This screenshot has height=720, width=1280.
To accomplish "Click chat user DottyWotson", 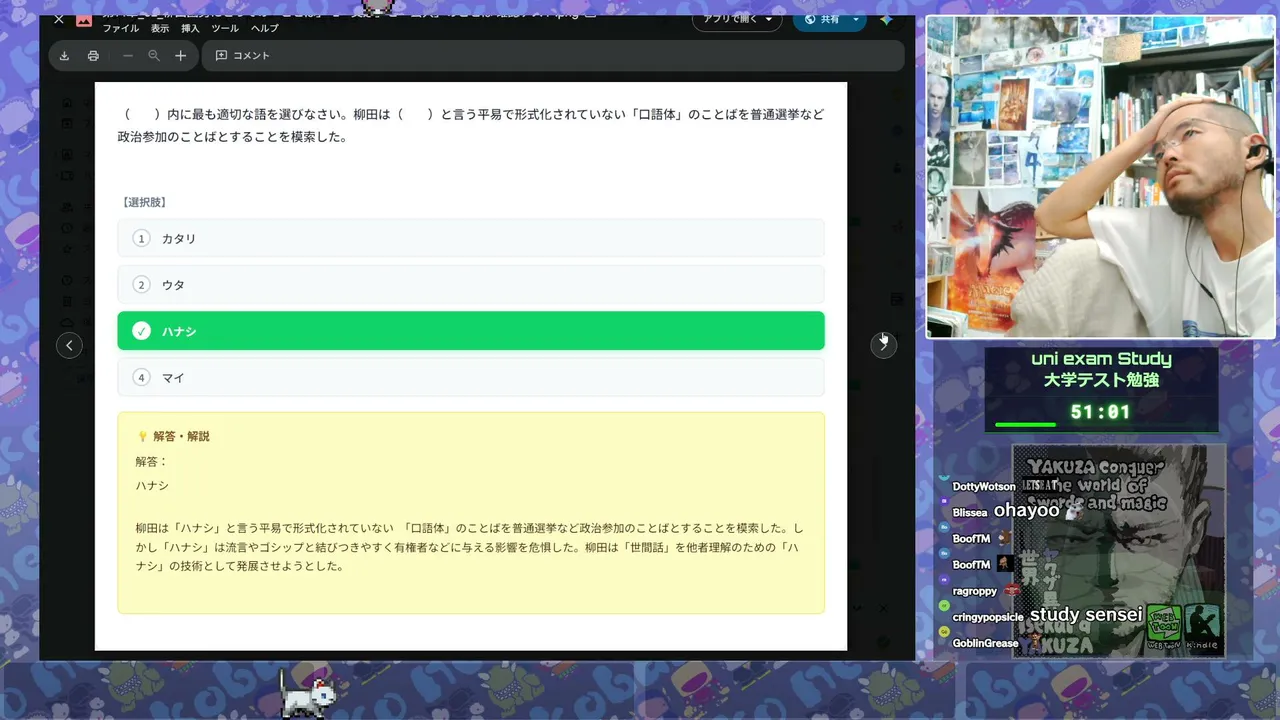I will 984,486.
